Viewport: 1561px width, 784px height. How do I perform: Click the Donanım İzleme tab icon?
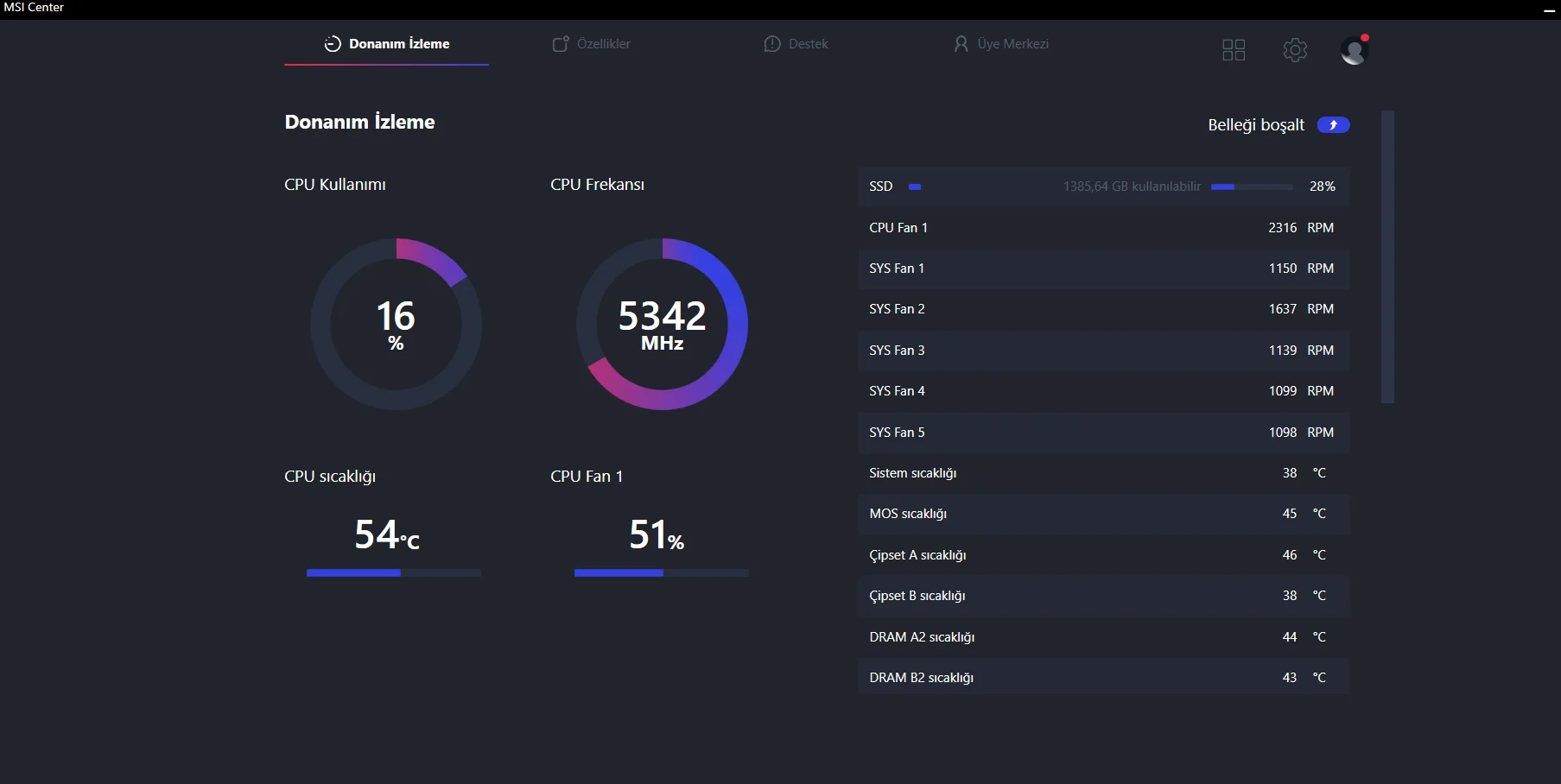click(x=333, y=44)
